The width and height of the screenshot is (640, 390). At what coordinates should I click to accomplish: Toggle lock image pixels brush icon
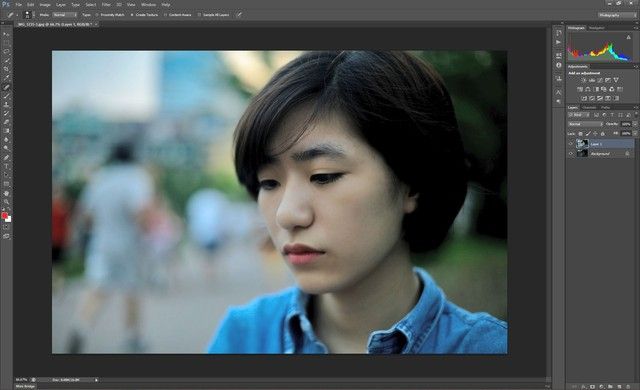588,134
